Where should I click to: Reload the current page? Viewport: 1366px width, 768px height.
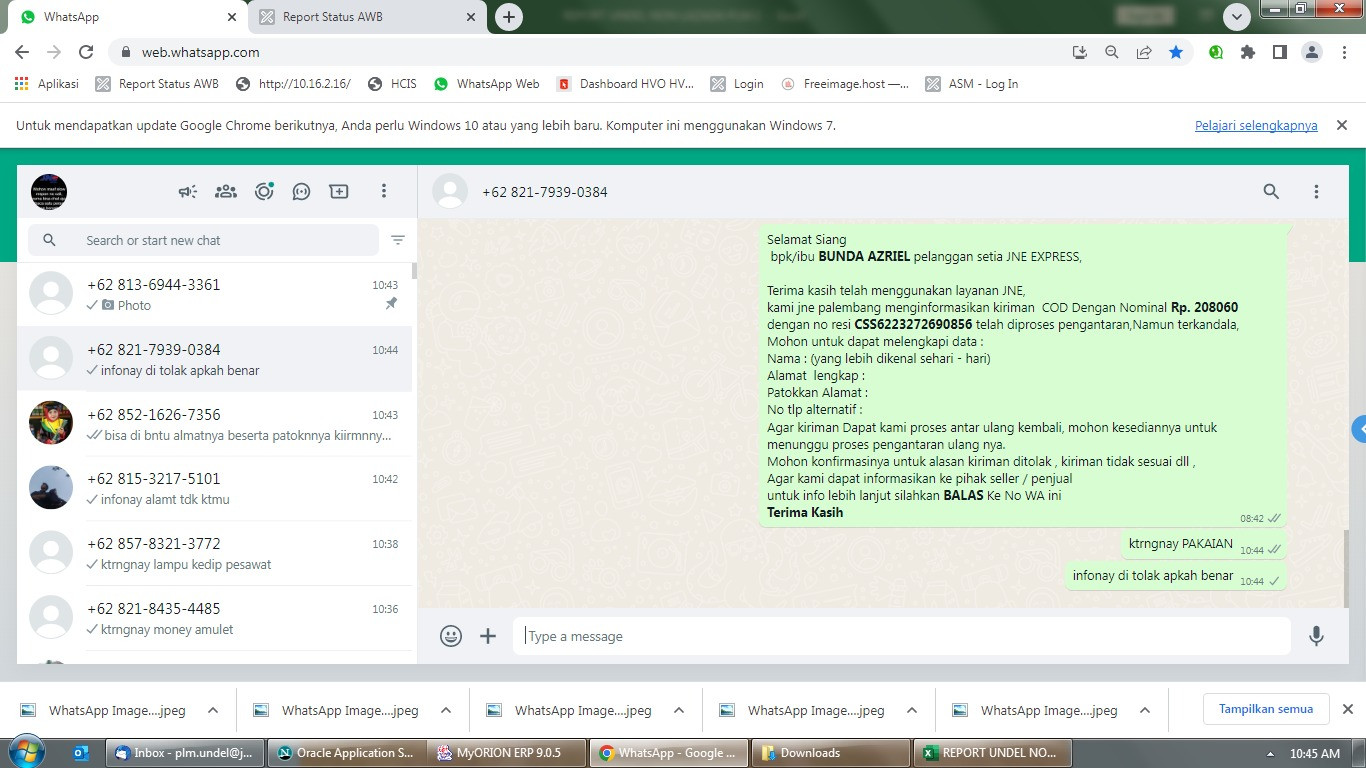tap(86, 52)
